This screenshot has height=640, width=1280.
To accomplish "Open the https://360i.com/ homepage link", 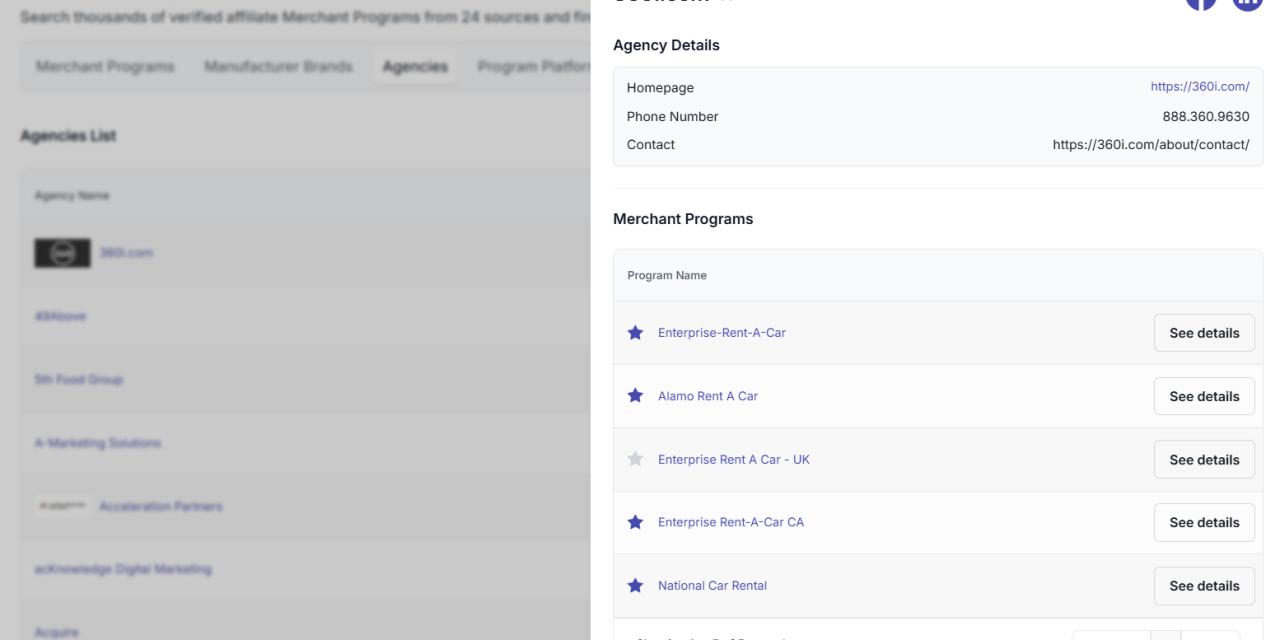I will point(1200,86).
